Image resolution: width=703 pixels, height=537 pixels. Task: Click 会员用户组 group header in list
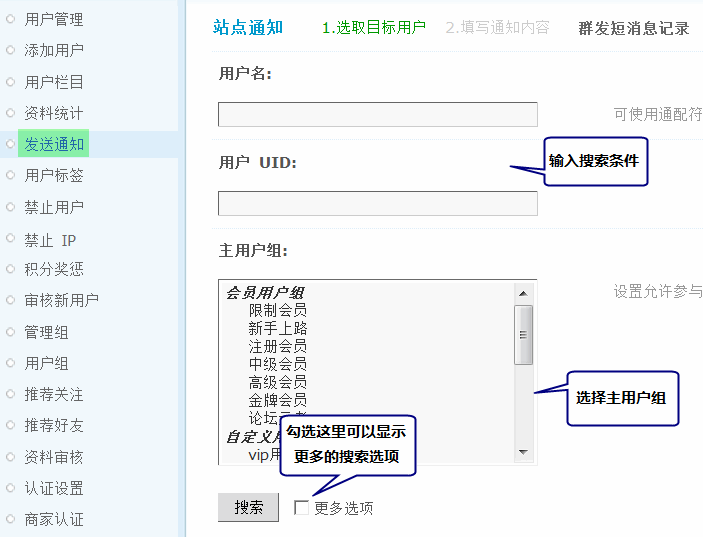click(265, 293)
